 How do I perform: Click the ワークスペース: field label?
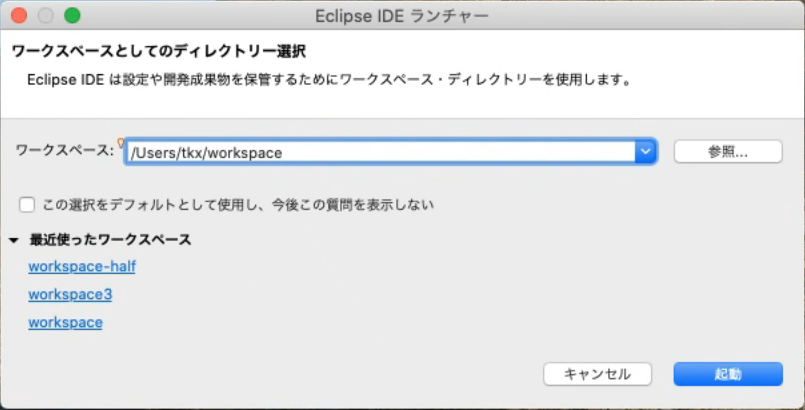[x=64, y=151]
